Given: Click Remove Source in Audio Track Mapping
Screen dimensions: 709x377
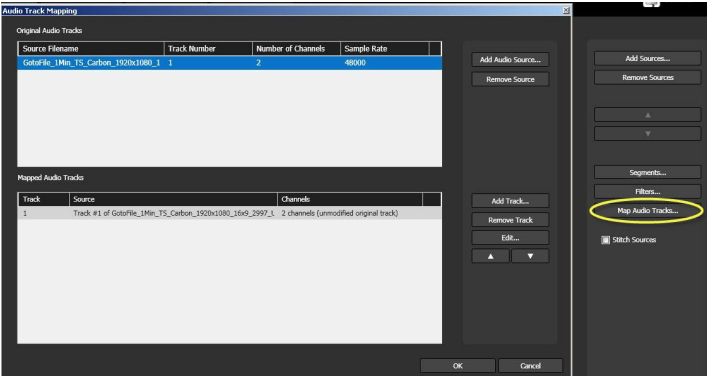Looking at the screenshot, I should (510, 80).
